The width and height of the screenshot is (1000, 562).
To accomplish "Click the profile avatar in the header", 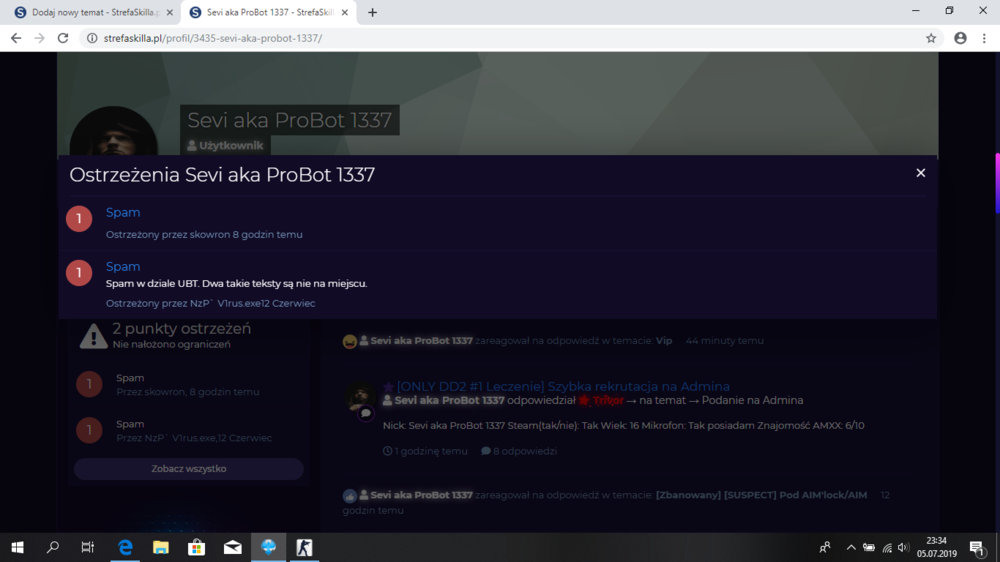I will click(114, 131).
